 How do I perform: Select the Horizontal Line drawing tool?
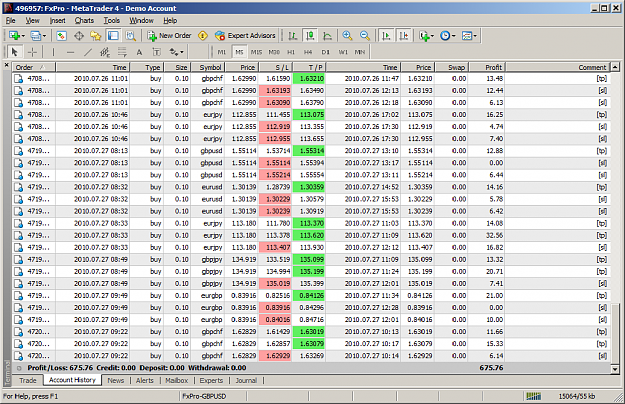click(x=71, y=52)
